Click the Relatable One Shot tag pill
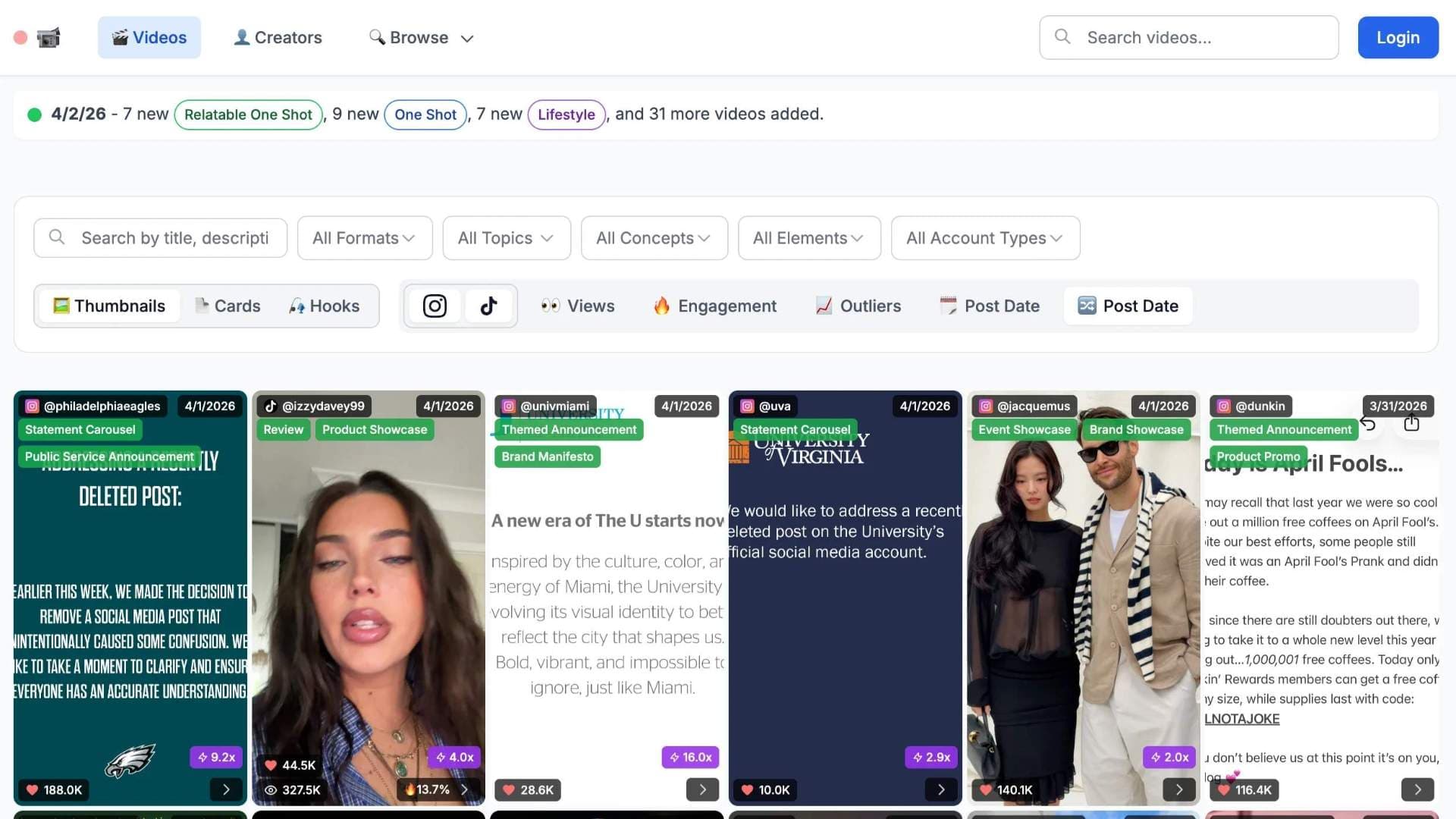 248,115
